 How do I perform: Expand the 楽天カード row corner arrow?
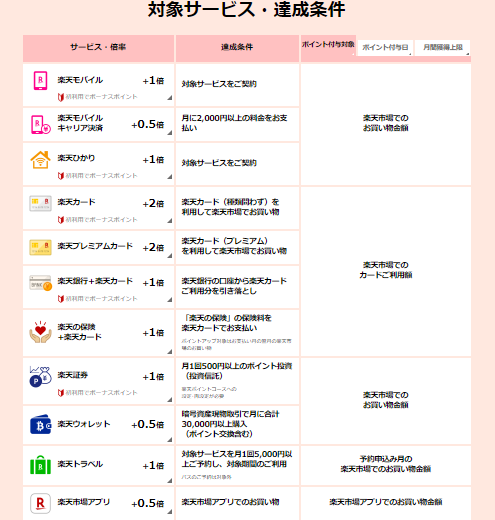[x=170, y=221]
